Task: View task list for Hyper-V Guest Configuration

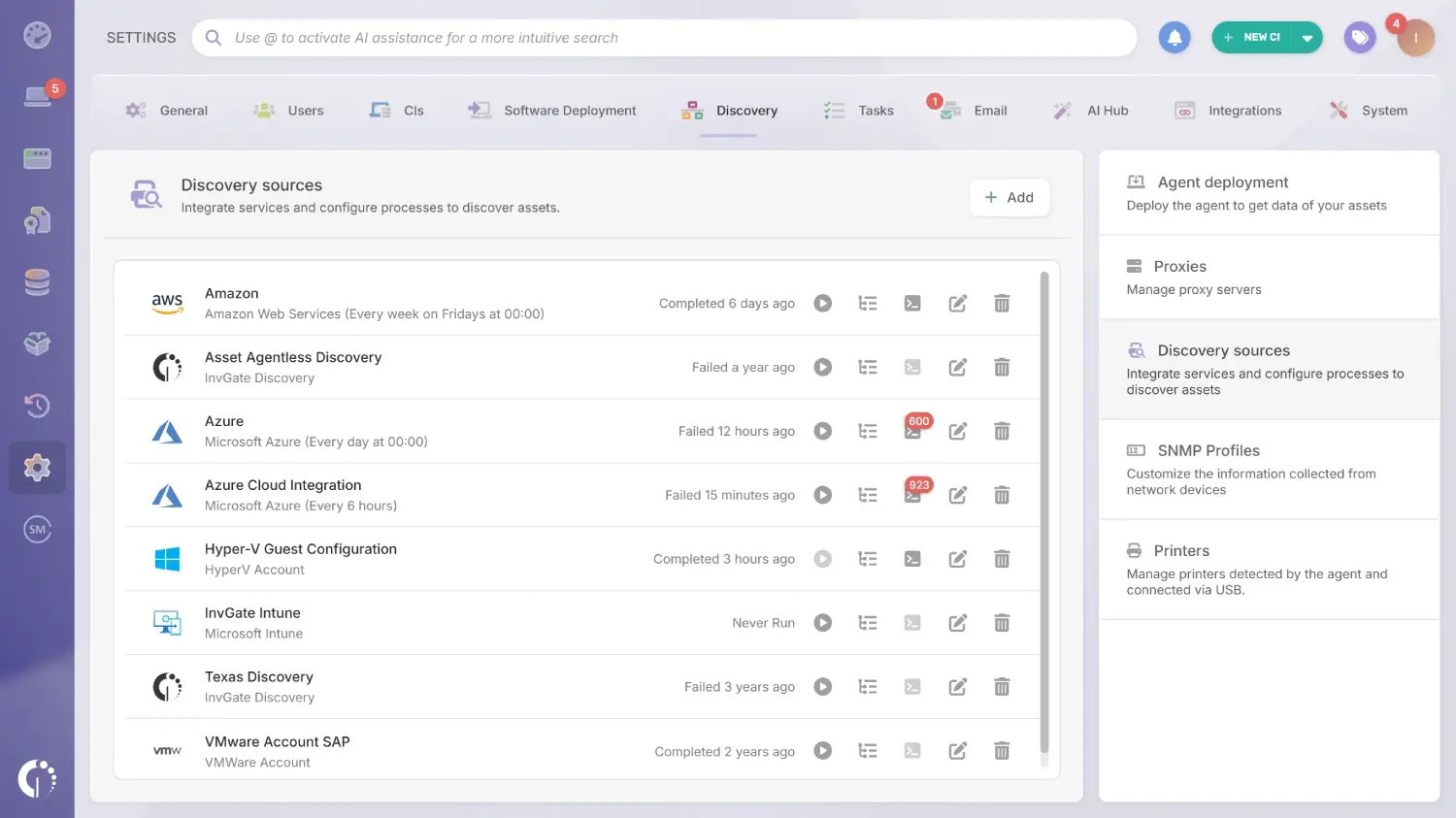Action: click(868, 559)
